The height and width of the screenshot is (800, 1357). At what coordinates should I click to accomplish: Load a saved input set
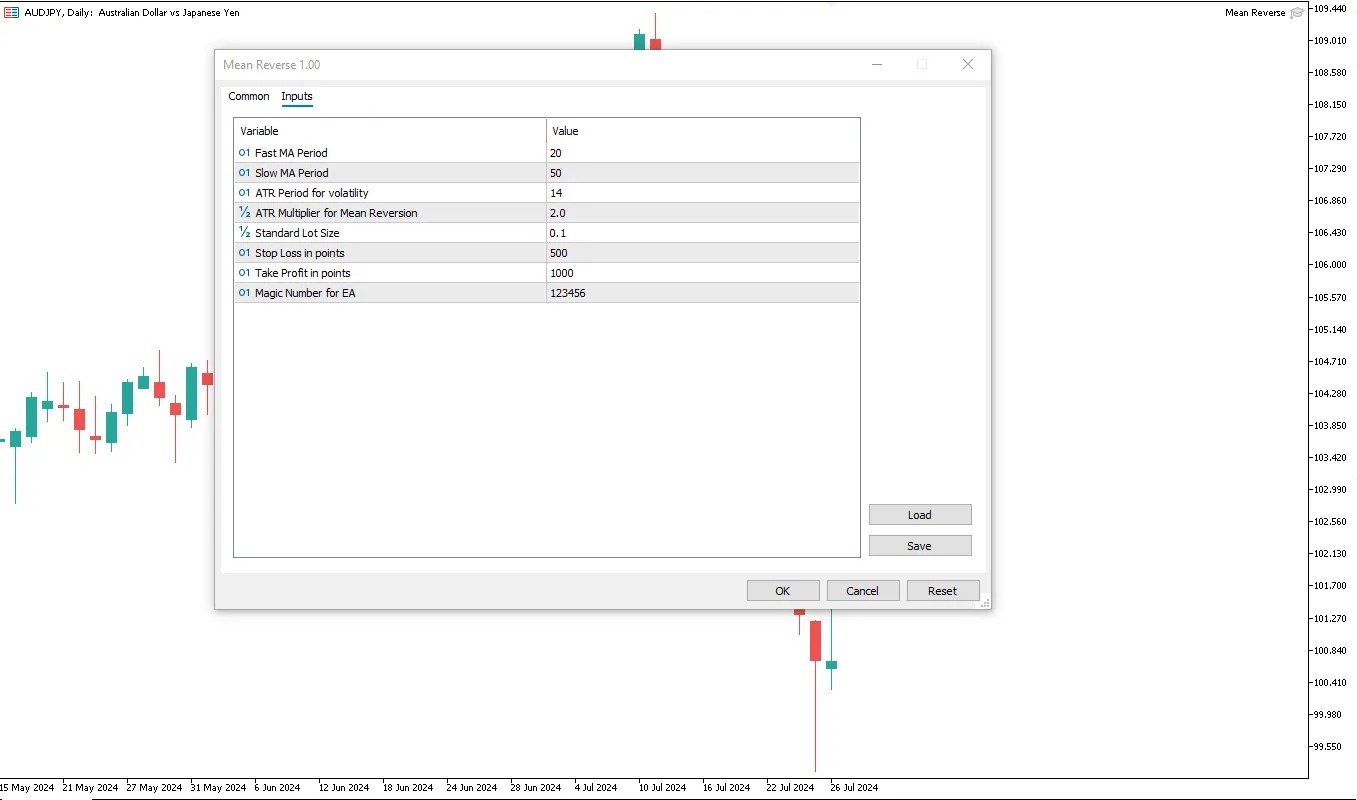(919, 515)
